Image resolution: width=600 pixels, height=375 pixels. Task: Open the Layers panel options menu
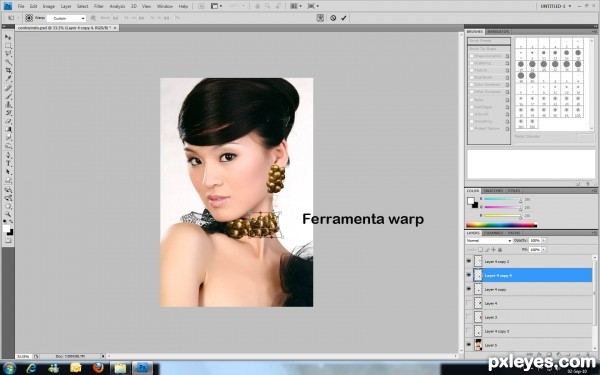coord(595,233)
